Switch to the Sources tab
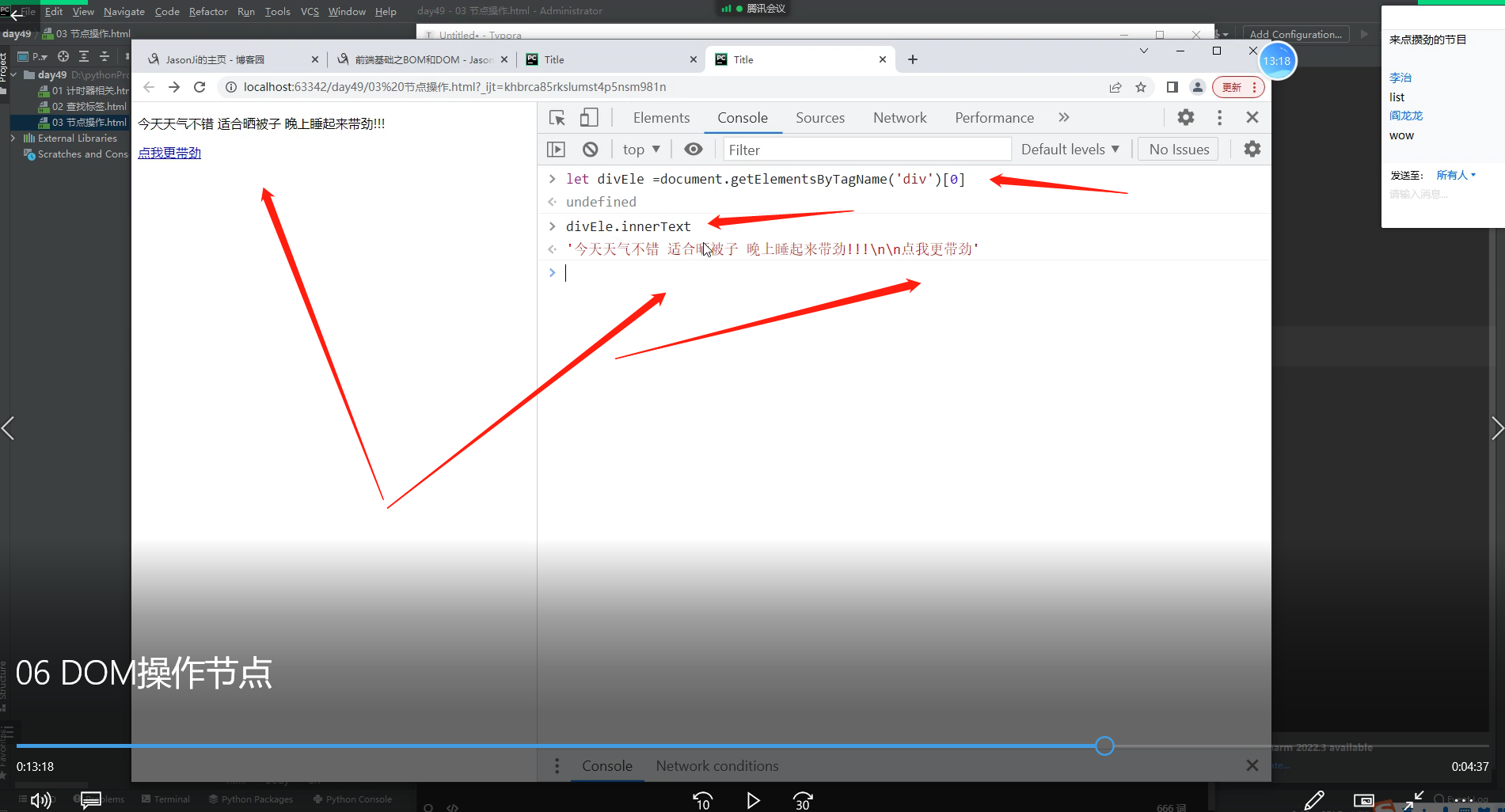The height and width of the screenshot is (812, 1505). pos(820,118)
